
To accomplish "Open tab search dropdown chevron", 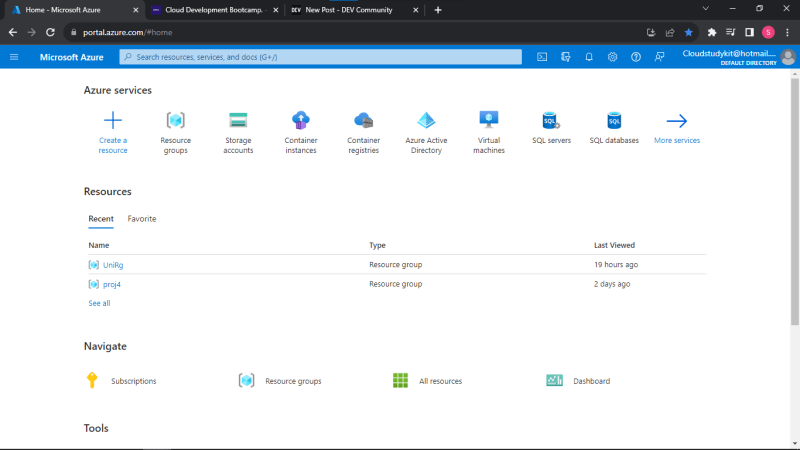I will click(x=706, y=9).
